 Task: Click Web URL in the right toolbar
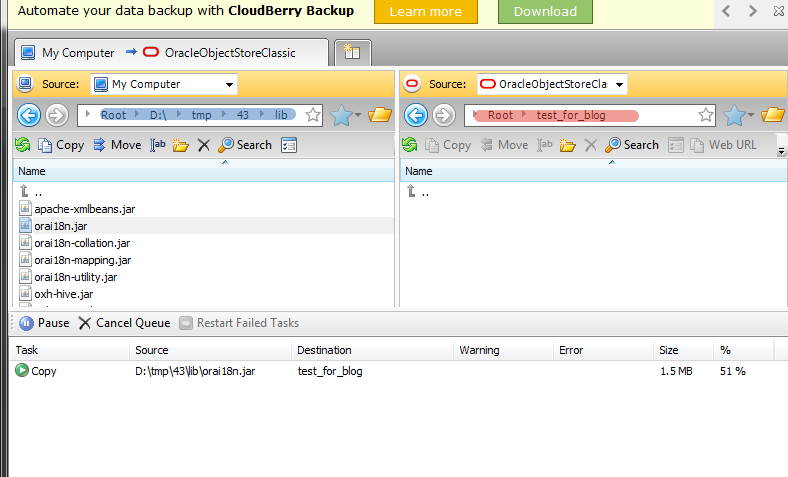[x=723, y=145]
